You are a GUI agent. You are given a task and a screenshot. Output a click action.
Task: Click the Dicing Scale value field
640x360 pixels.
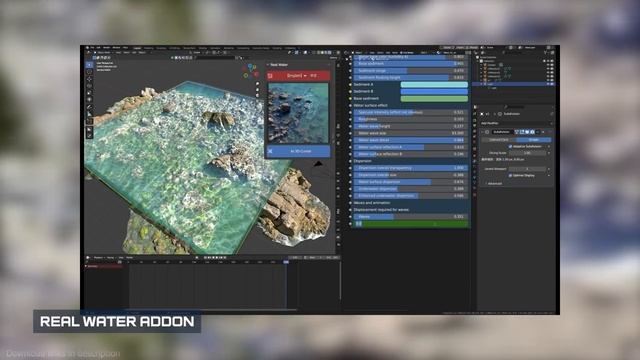[x=527, y=153]
